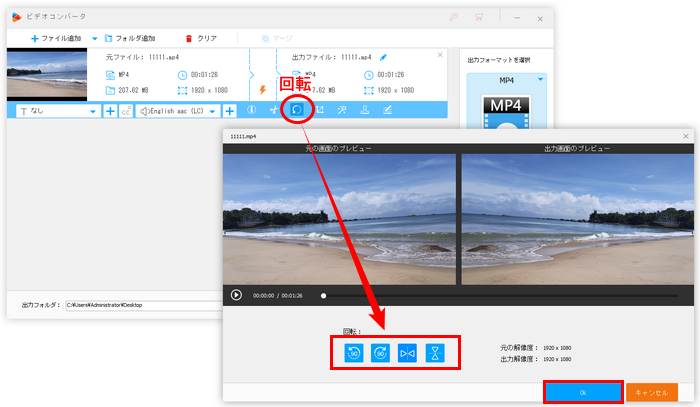Confirm rotation with the Ok button
Viewport: 700px width, 407px height.
583,392
